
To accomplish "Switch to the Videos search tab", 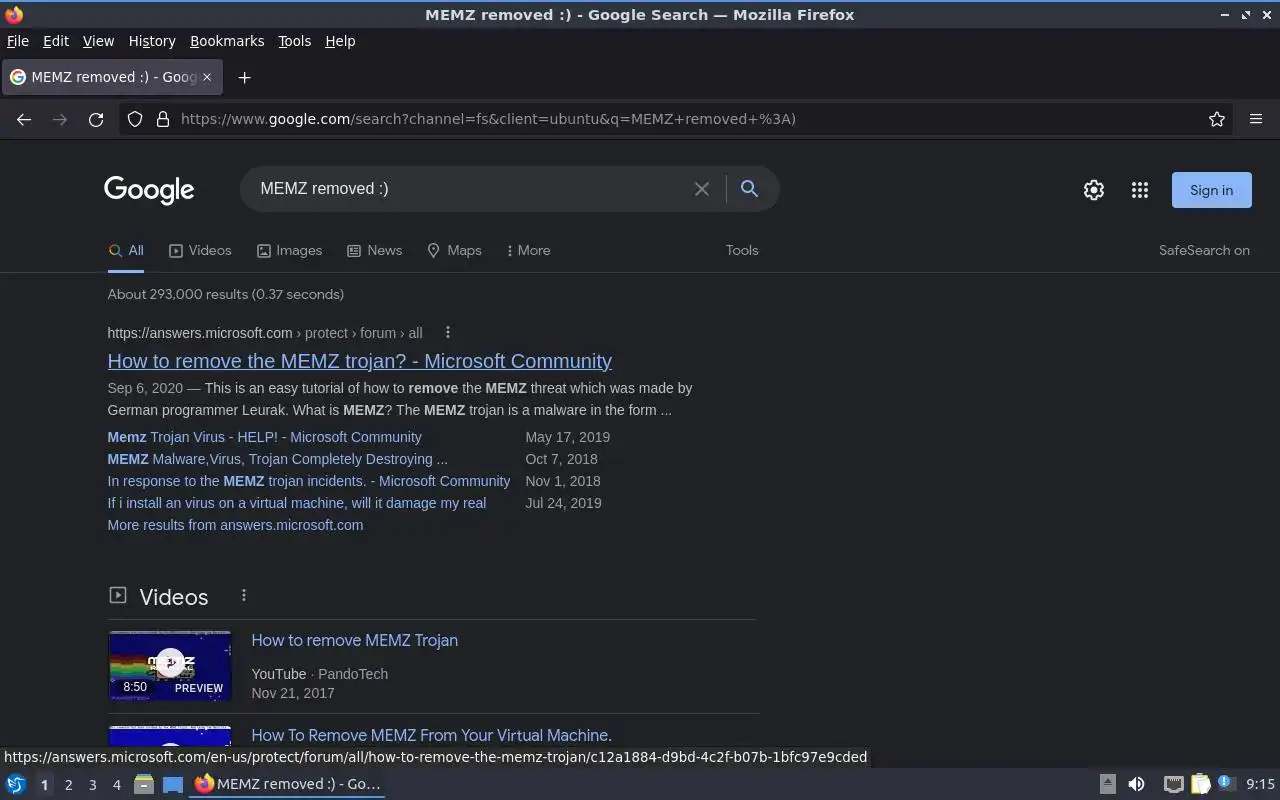I will tap(200, 250).
